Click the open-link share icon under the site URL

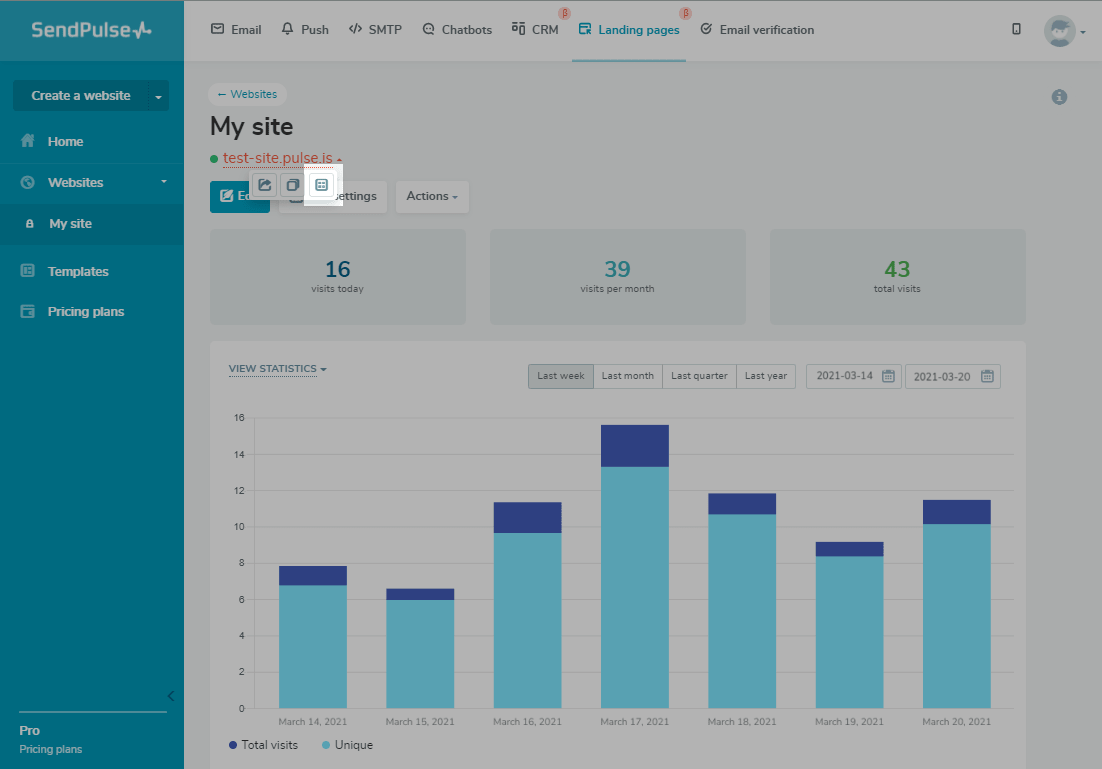[x=264, y=185]
